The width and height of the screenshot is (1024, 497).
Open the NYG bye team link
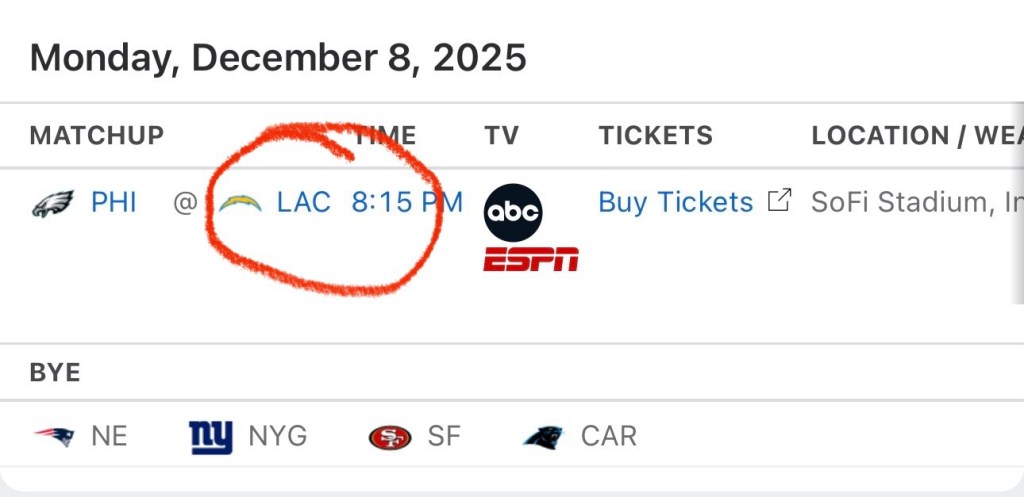click(277, 436)
